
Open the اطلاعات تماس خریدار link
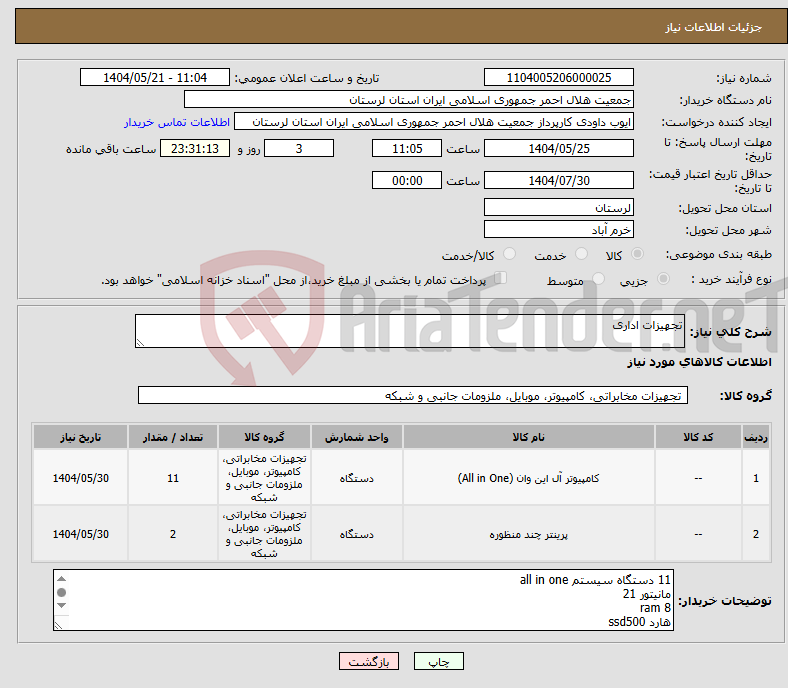tap(177, 122)
